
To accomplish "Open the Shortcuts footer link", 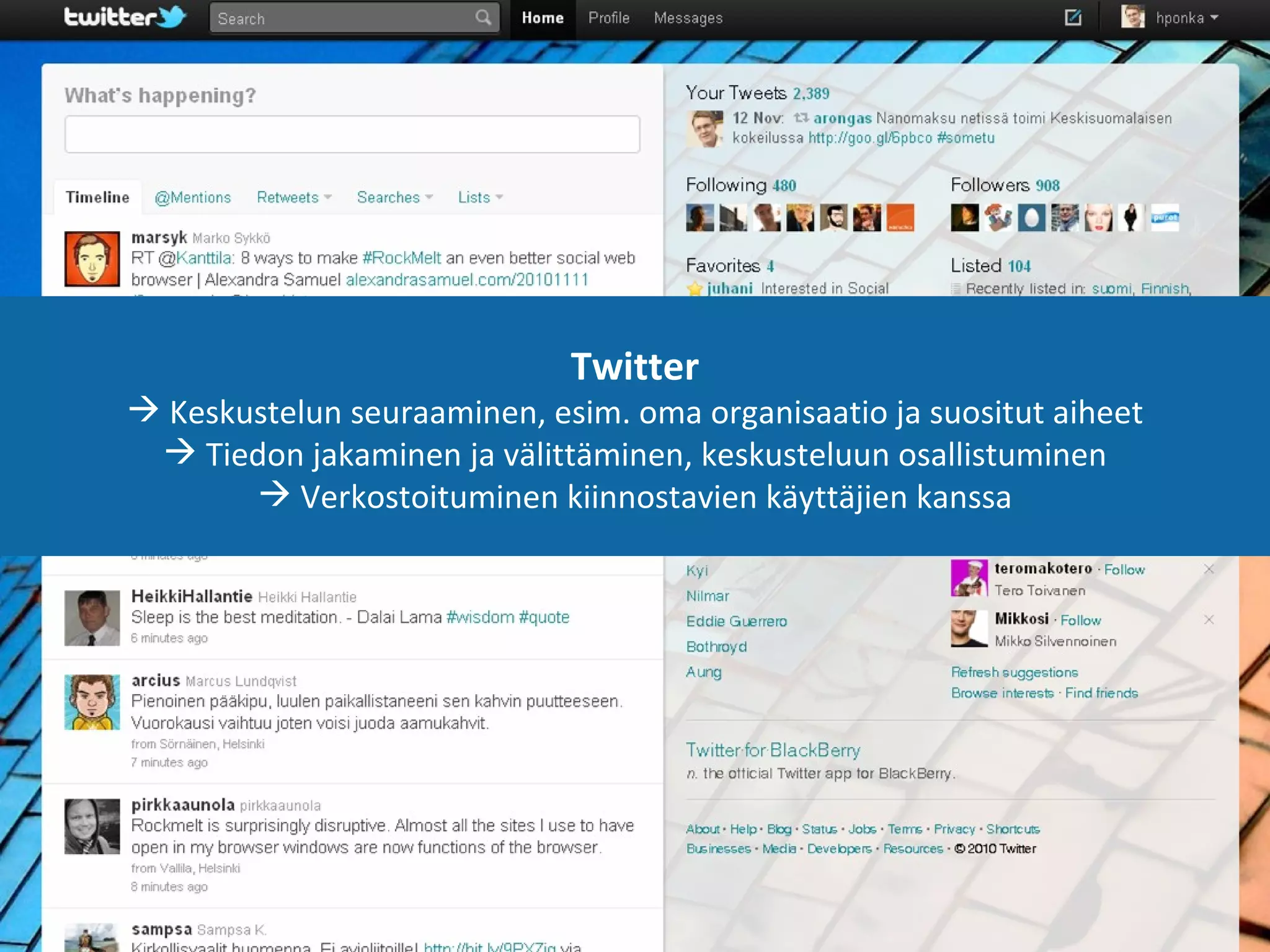I will click(1013, 829).
